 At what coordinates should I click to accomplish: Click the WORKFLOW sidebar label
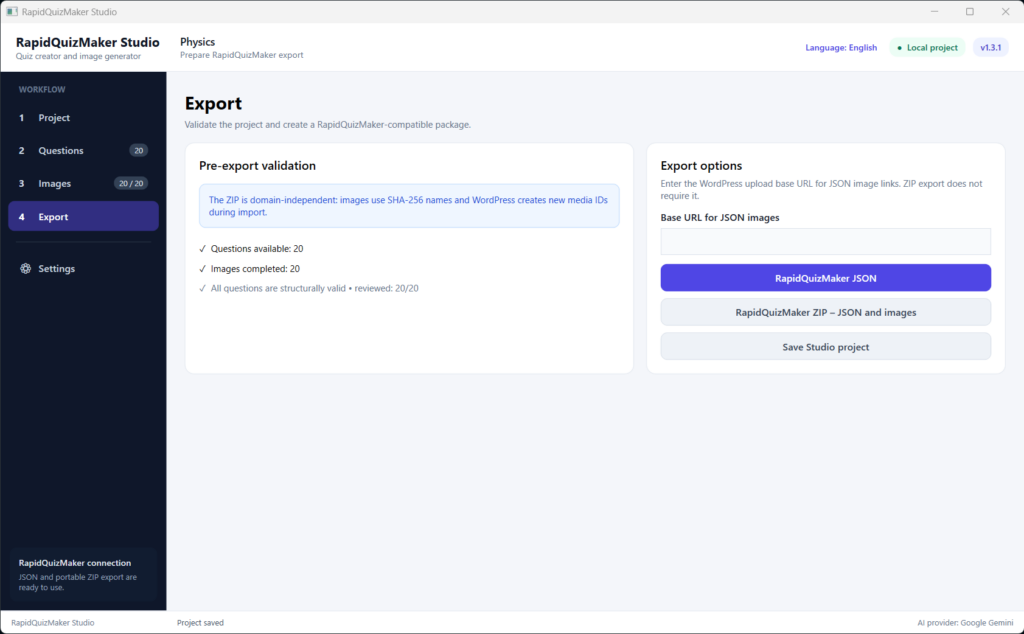click(42, 89)
